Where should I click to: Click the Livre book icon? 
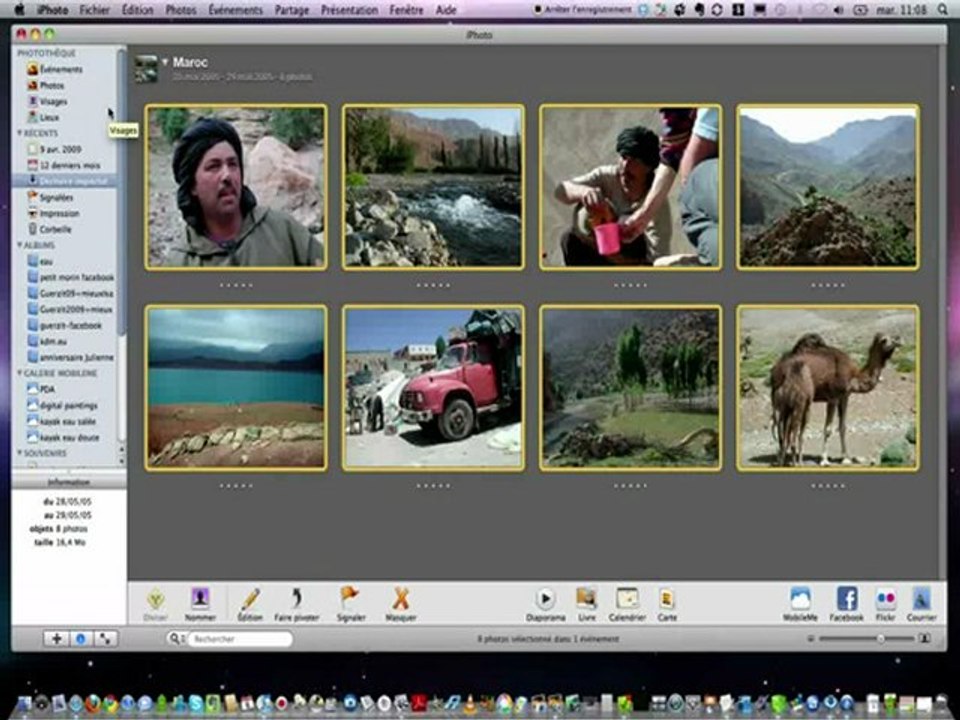(x=587, y=604)
